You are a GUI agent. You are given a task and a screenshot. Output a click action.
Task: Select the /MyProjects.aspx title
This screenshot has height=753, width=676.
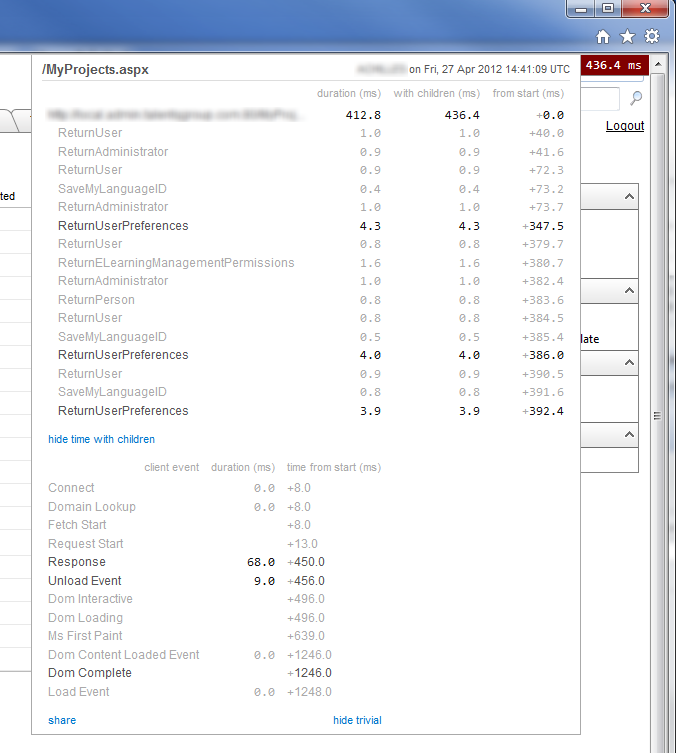95,70
